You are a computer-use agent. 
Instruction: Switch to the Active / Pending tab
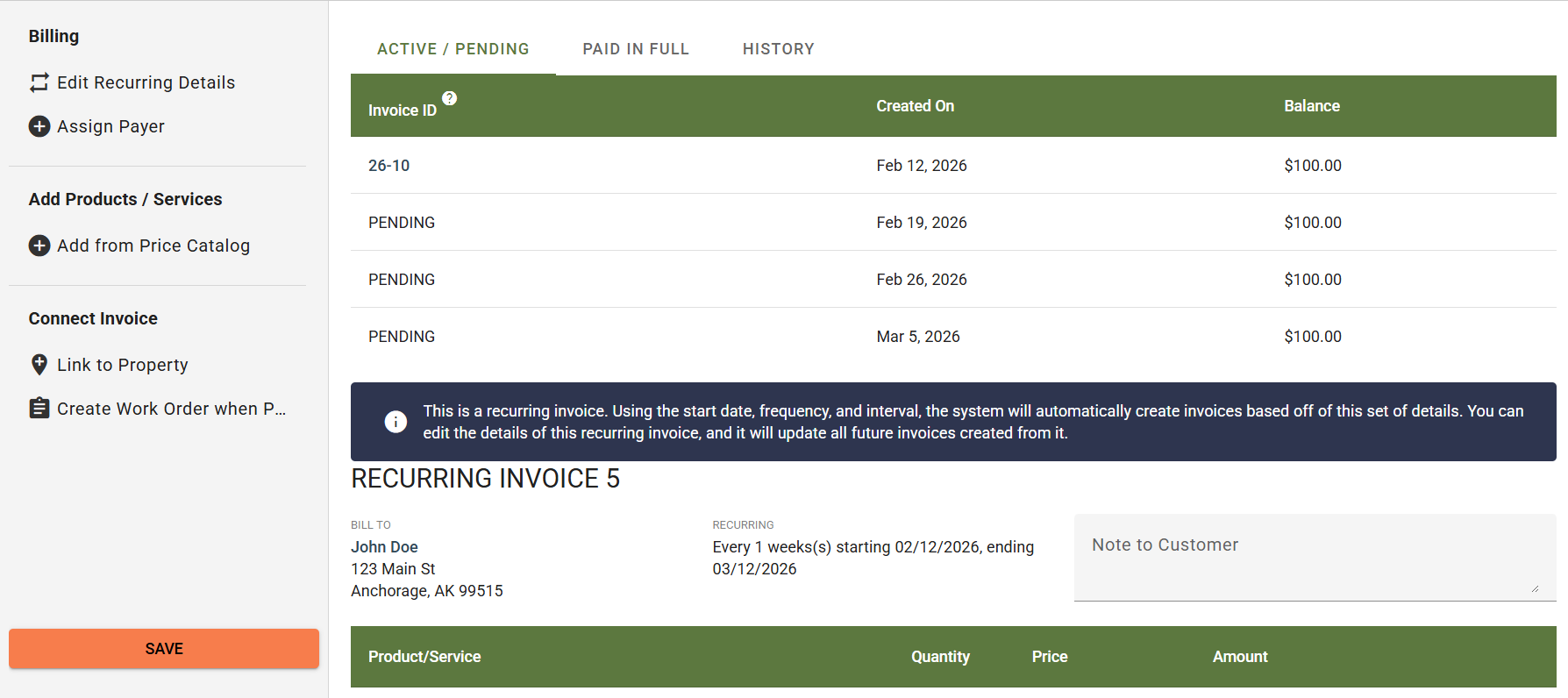pyautogui.click(x=453, y=49)
